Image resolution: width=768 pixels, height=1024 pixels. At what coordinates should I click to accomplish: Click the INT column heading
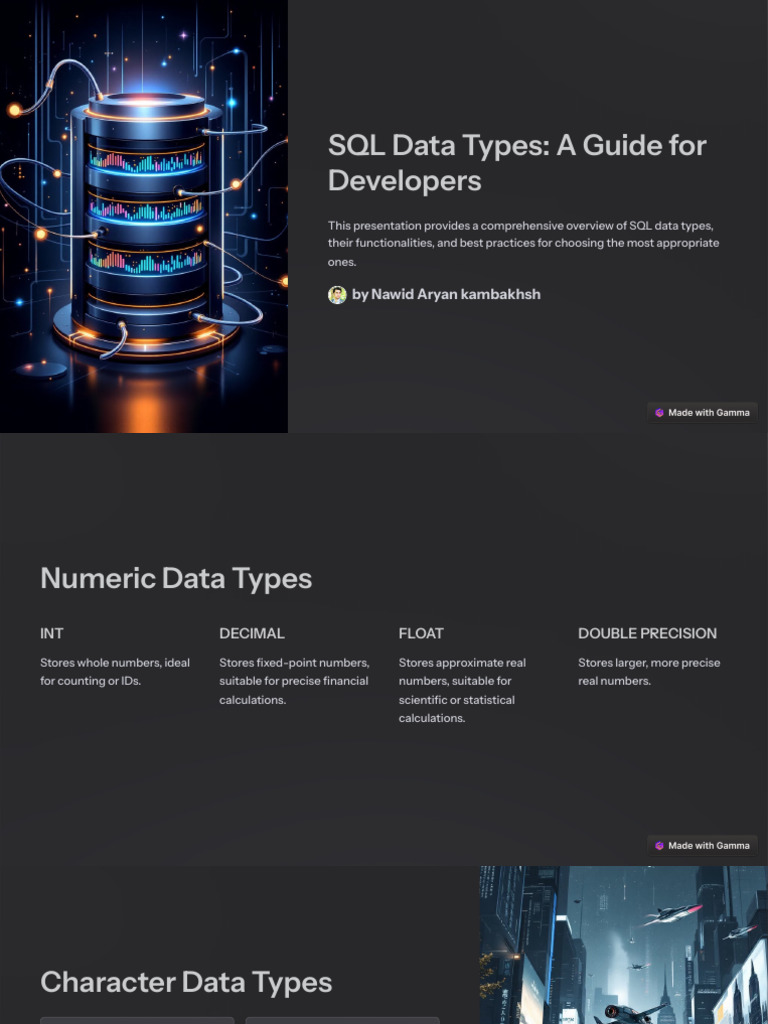[52, 633]
